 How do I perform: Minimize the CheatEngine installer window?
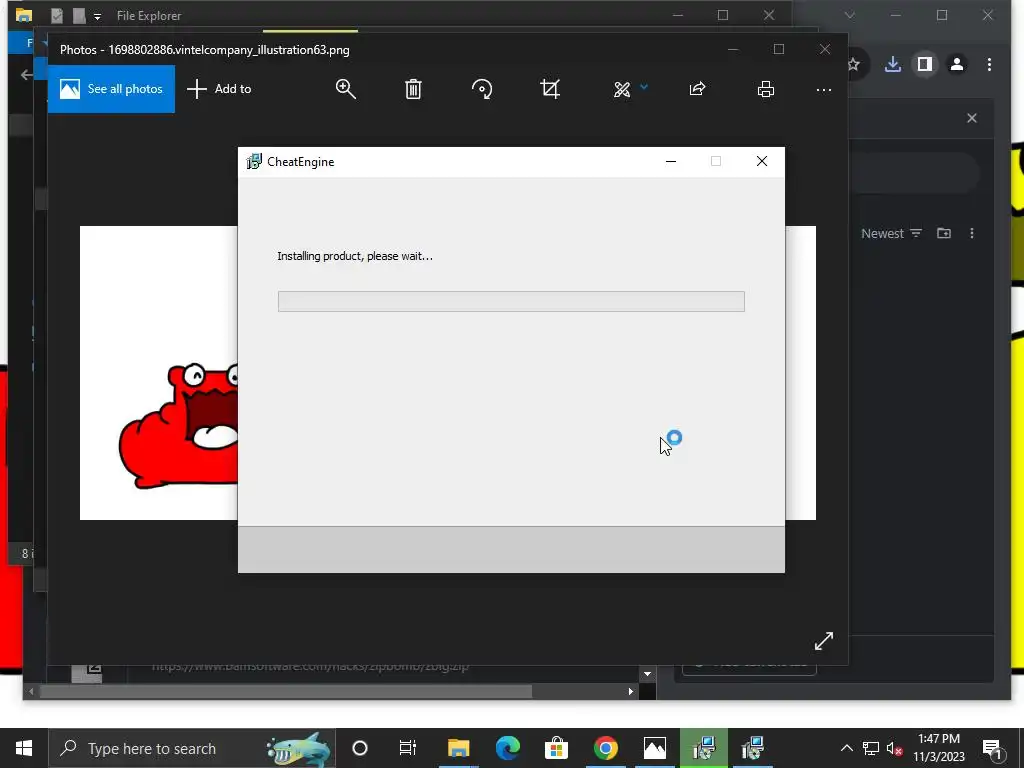tap(671, 161)
